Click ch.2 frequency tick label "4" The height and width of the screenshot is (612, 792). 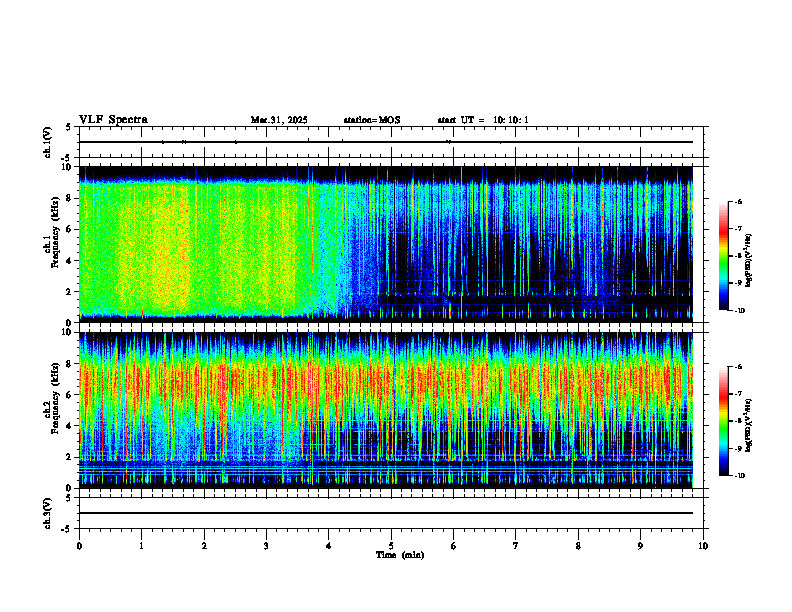coord(69,426)
